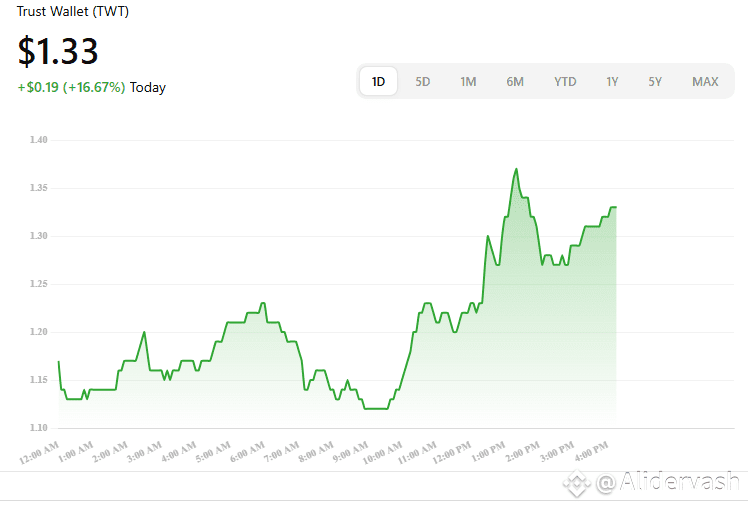Click the 2:00 PM axis label

coord(522,452)
